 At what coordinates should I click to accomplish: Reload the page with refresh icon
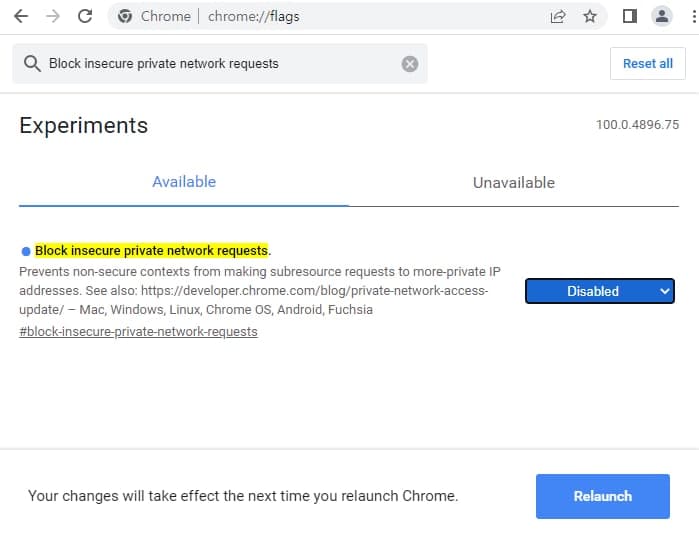(x=85, y=16)
